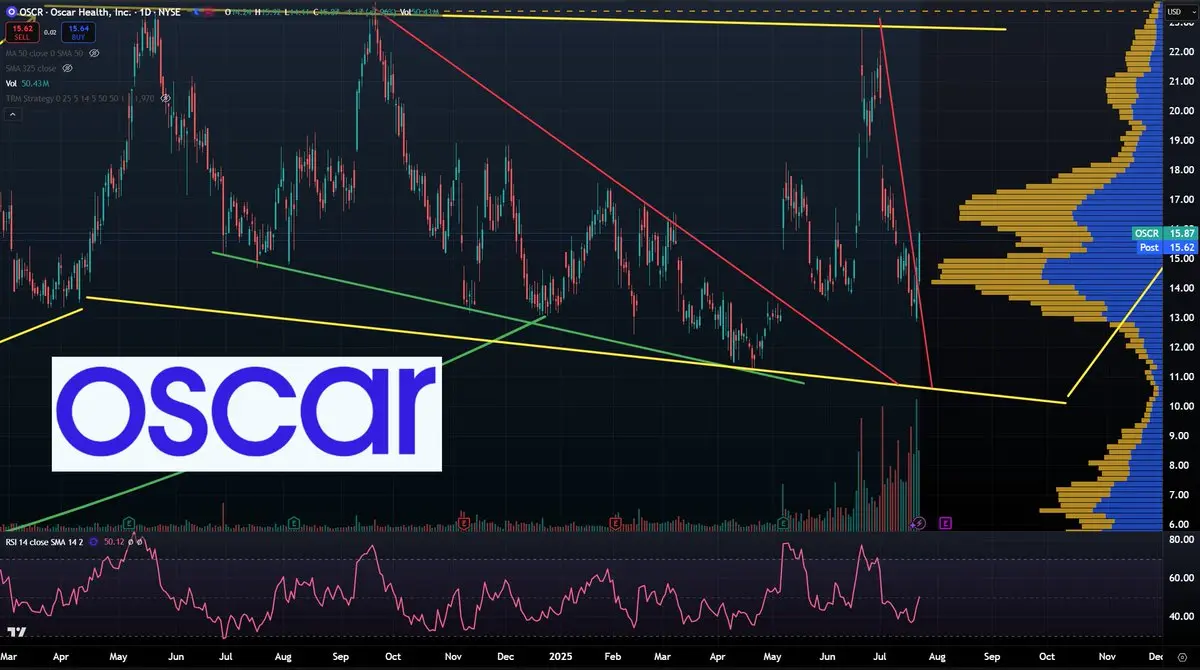Toggle visibility eye of MA 50 indicator

[x=94, y=53]
